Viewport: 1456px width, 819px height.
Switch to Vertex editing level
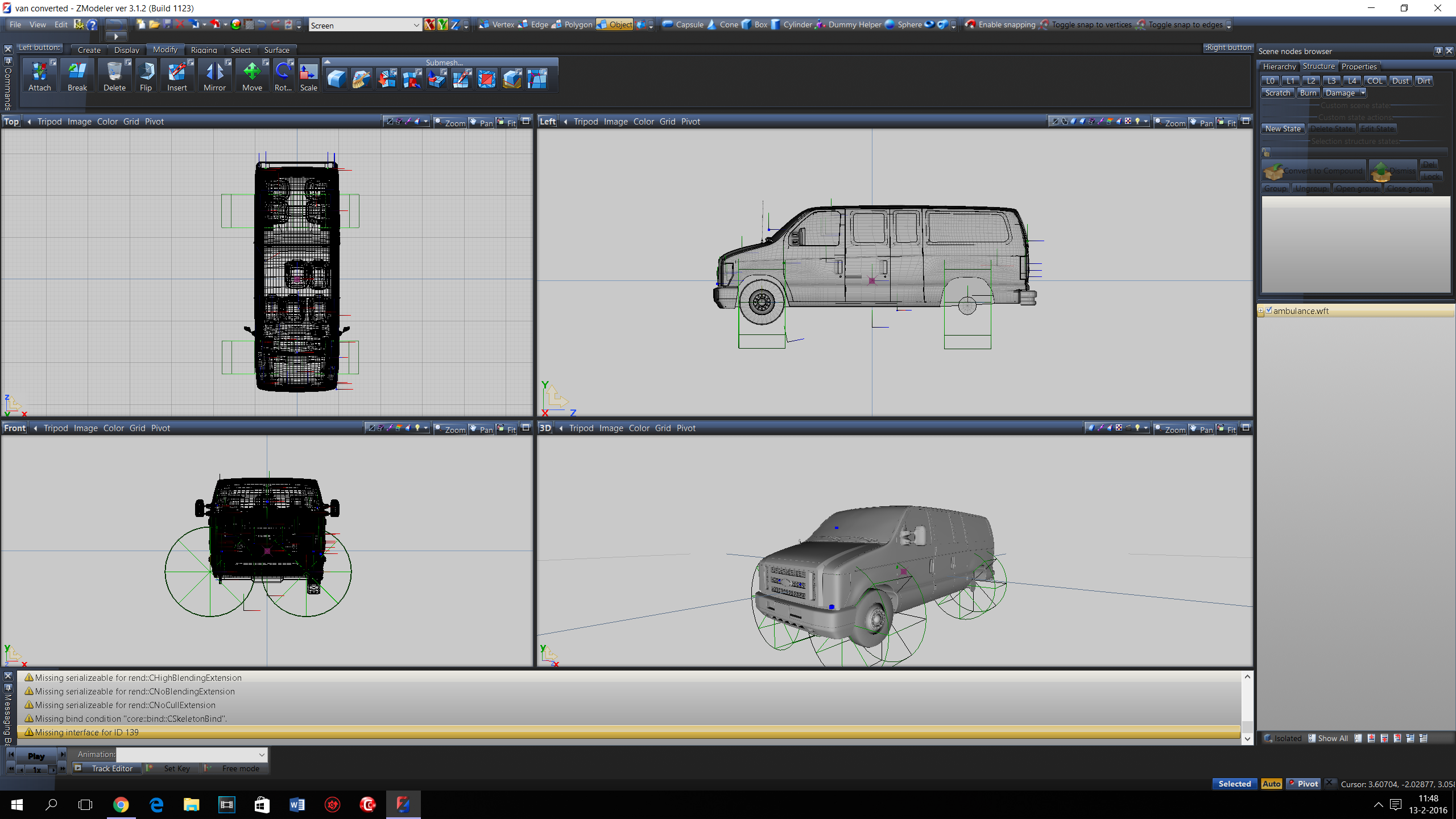point(497,24)
